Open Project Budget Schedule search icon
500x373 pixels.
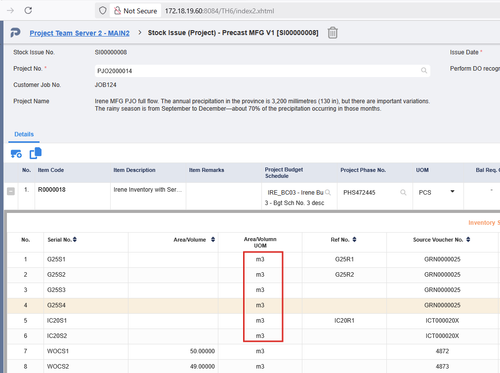[328, 192]
